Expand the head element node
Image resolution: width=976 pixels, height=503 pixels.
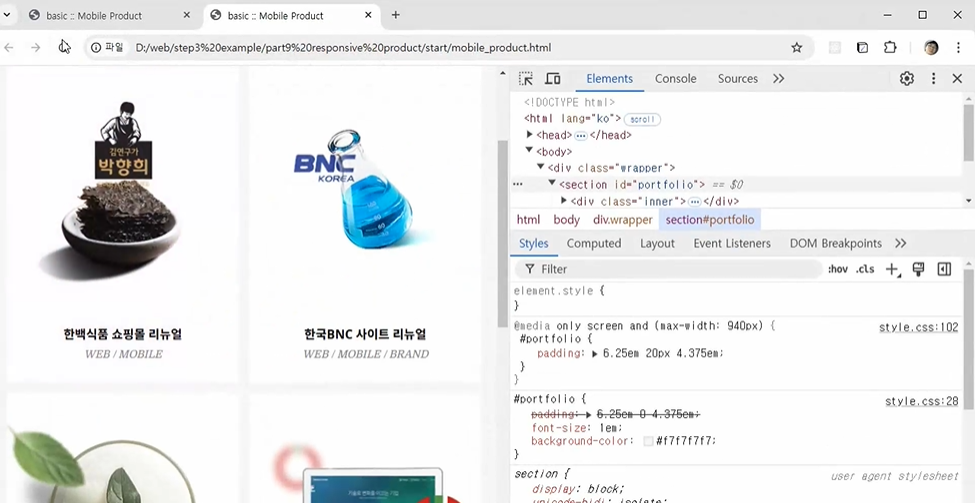click(530, 134)
